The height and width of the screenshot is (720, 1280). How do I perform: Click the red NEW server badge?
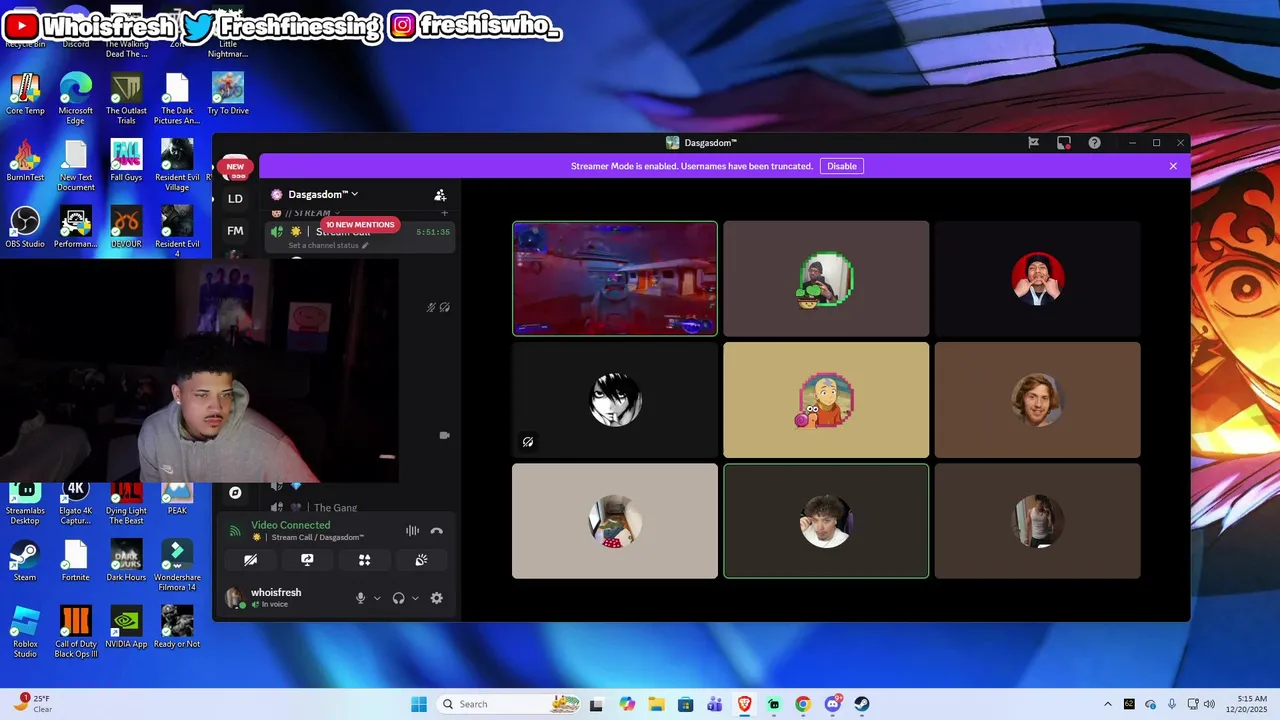(235, 167)
